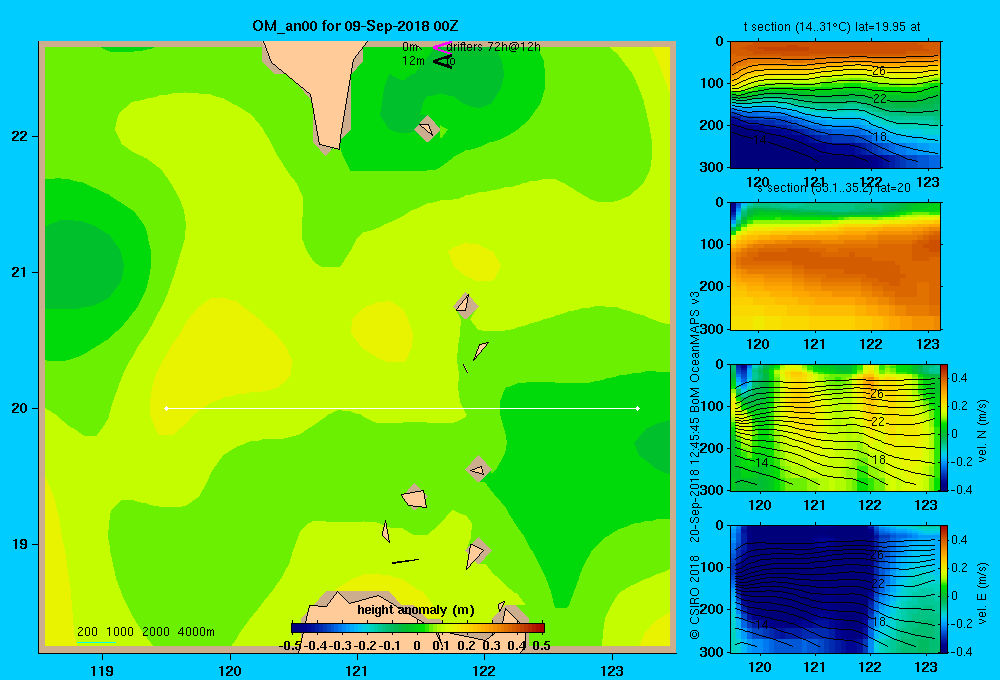Click the '14' contour label in temperature section
This screenshot has height=680, width=1000.
pos(760,140)
